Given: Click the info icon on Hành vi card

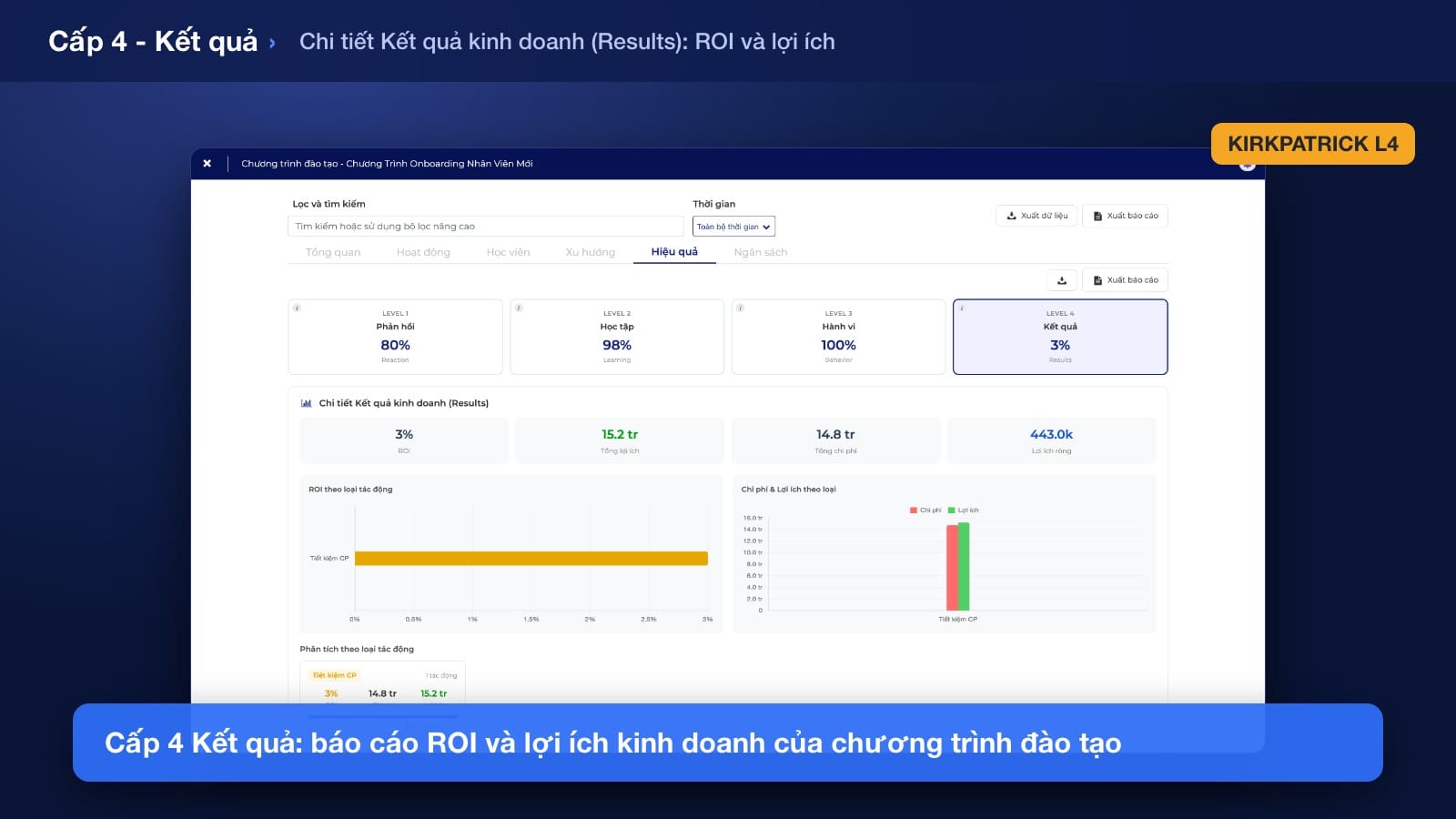Looking at the screenshot, I should pos(740,308).
